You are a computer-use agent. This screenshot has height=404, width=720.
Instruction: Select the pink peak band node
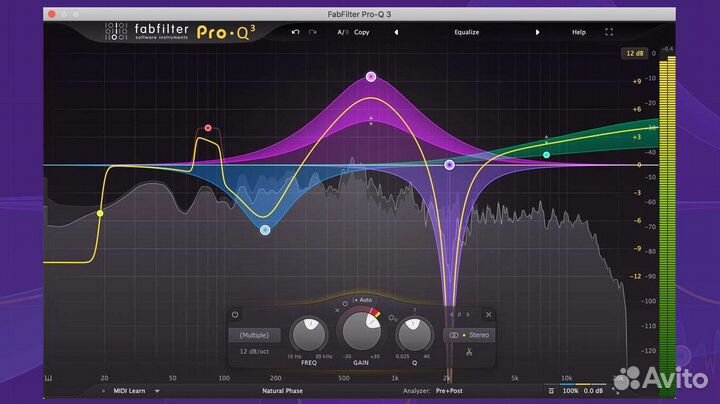[x=371, y=76]
